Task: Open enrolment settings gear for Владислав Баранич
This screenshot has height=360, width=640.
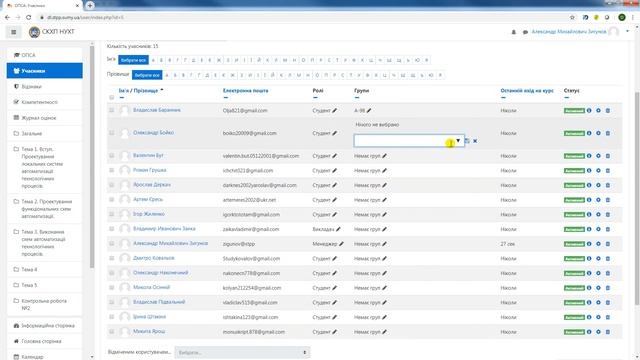Action: pos(598,111)
